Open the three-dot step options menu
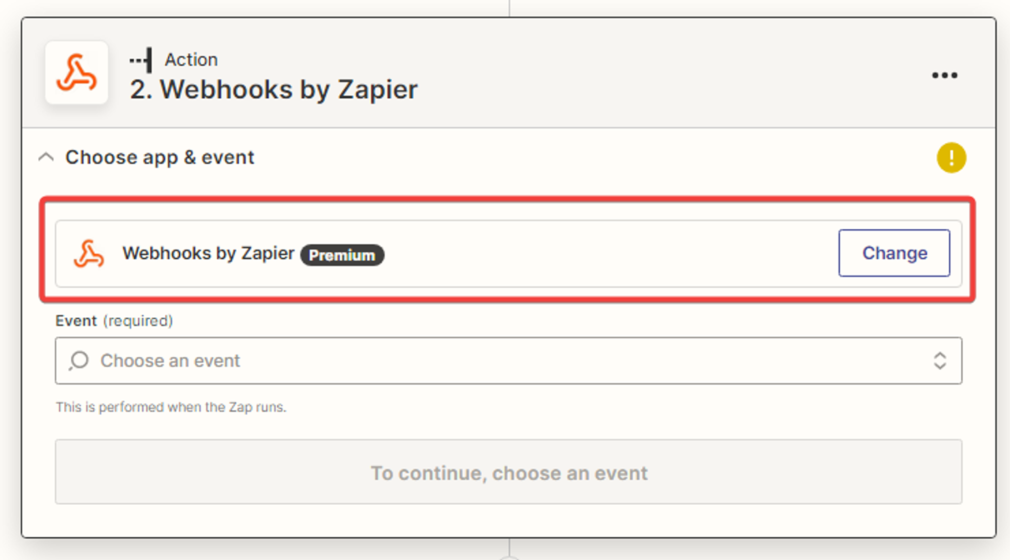Screen dimensions: 1010x560 [x=944, y=75]
